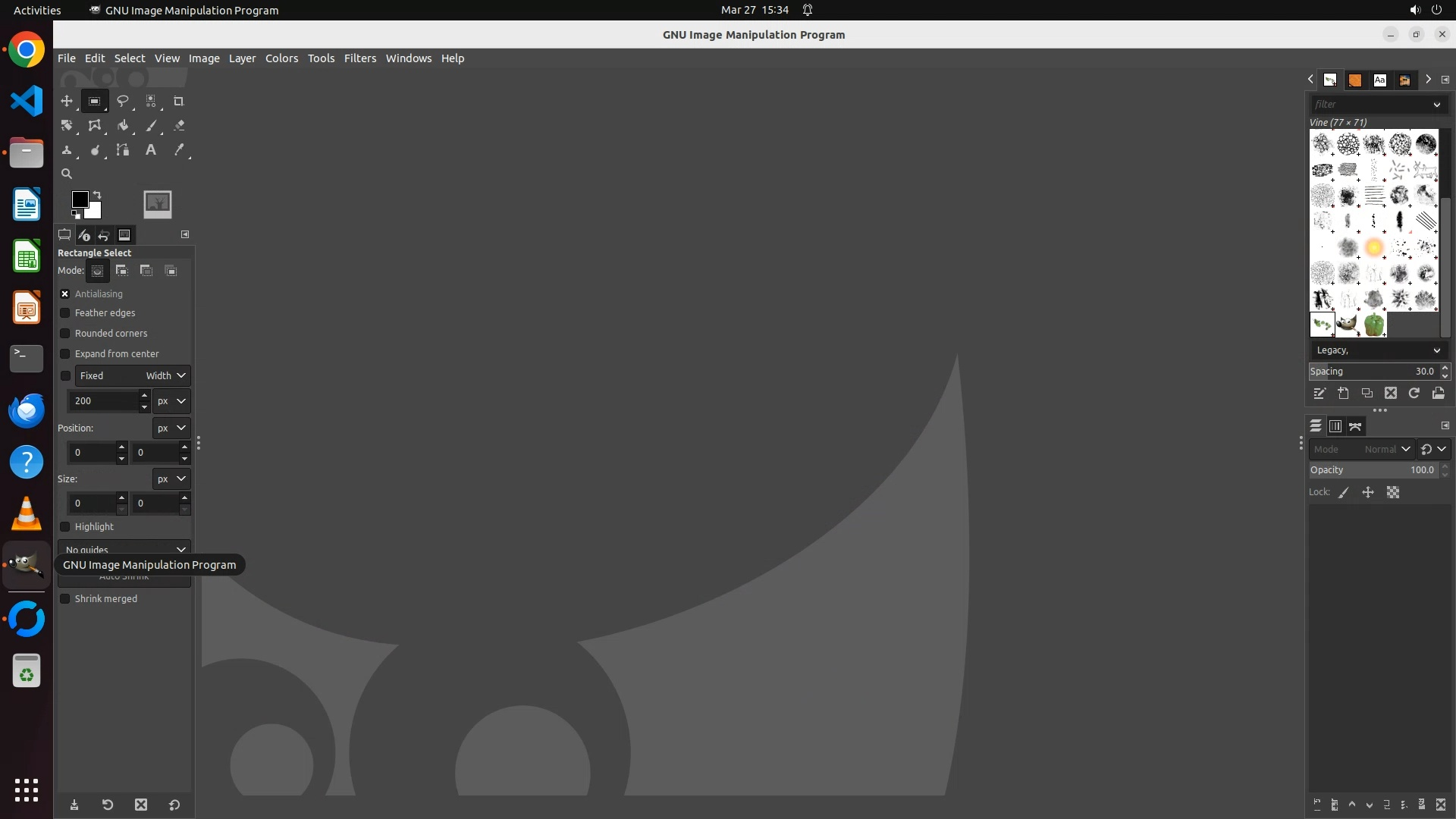Open layer Mode Normal dropdown

1361,449
